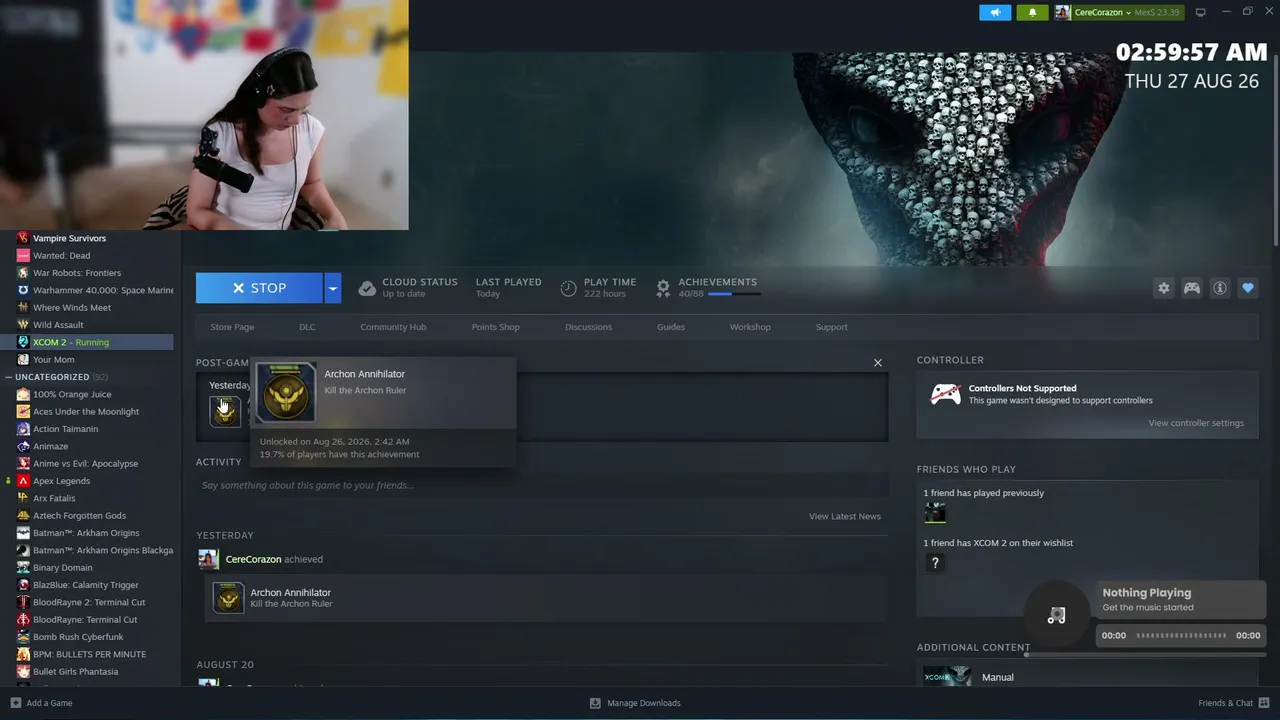The image size is (1280, 720).
Task: Click the Manage Downloads icon
Action: 595,703
